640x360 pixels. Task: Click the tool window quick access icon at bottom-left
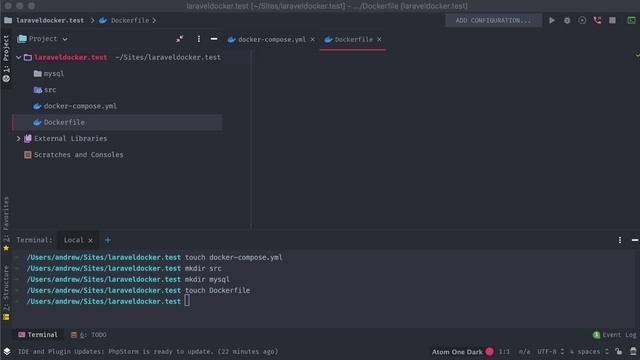7,351
